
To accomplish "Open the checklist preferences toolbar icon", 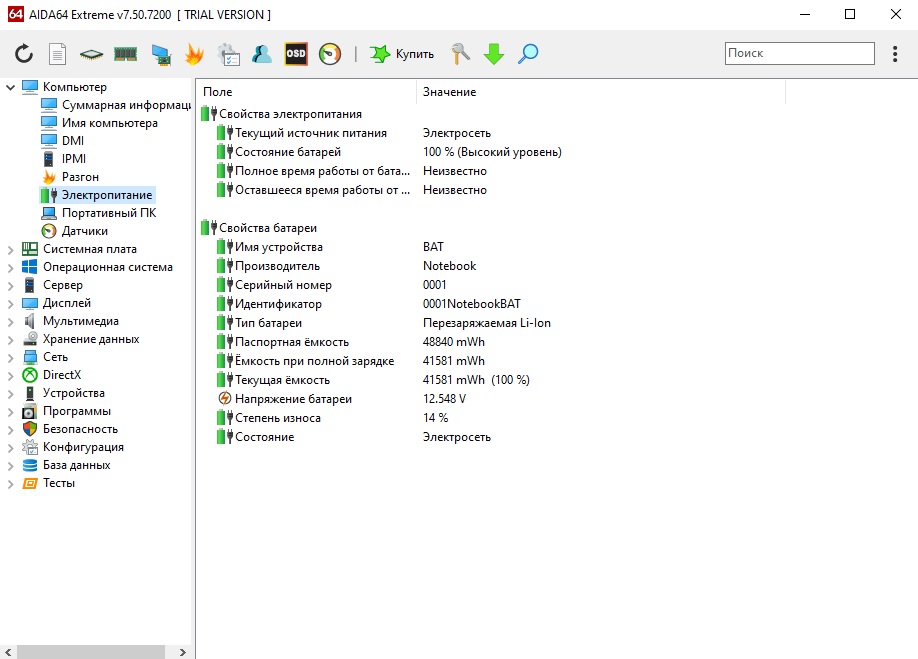I will [x=228, y=54].
